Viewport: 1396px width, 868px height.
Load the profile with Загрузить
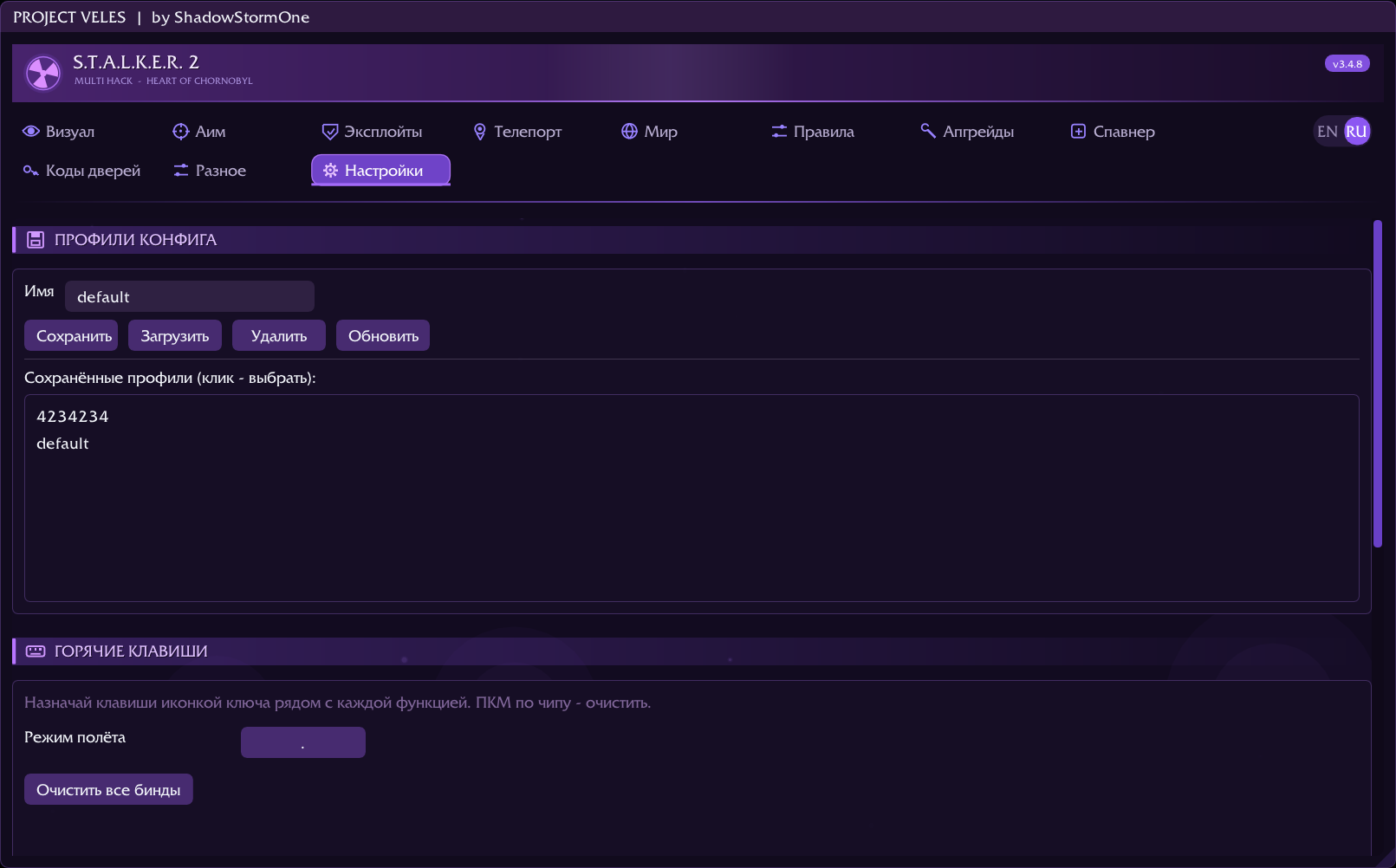click(175, 336)
